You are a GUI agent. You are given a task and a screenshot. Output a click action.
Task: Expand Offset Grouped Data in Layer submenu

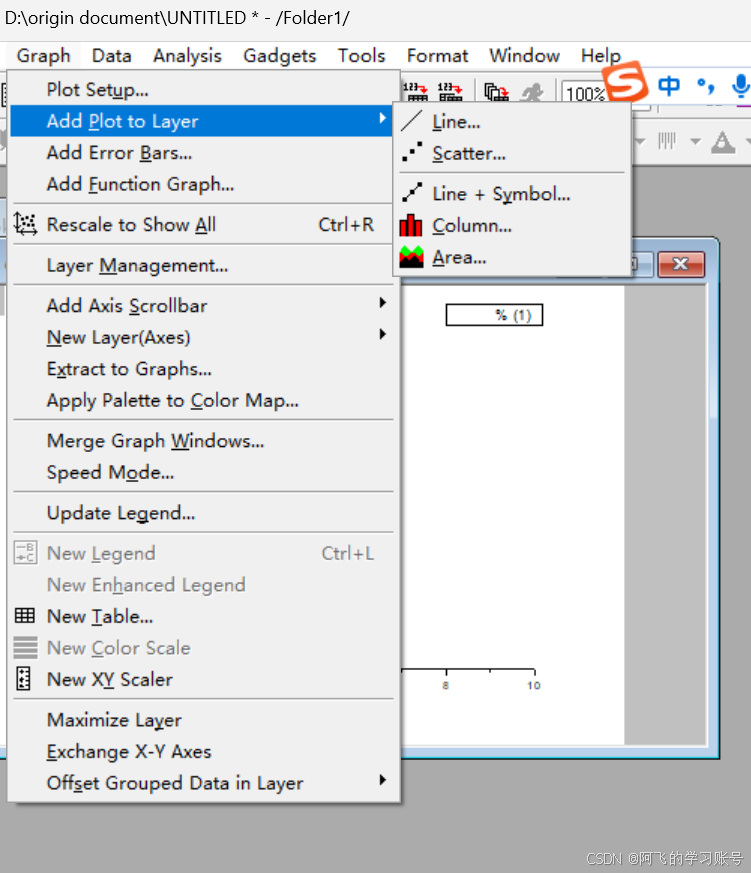(201, 783)
